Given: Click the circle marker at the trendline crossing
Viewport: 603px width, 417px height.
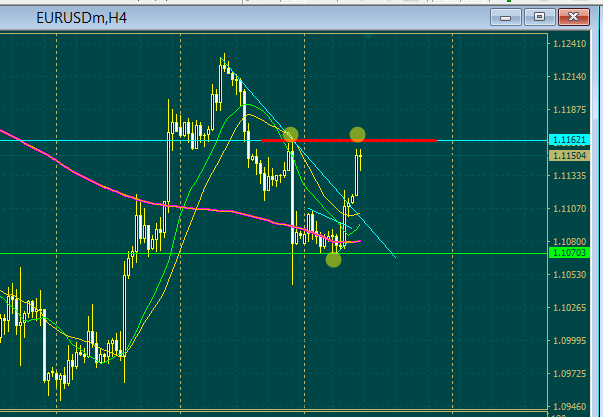Looking at the screenshot, I should tap(291, 135).
